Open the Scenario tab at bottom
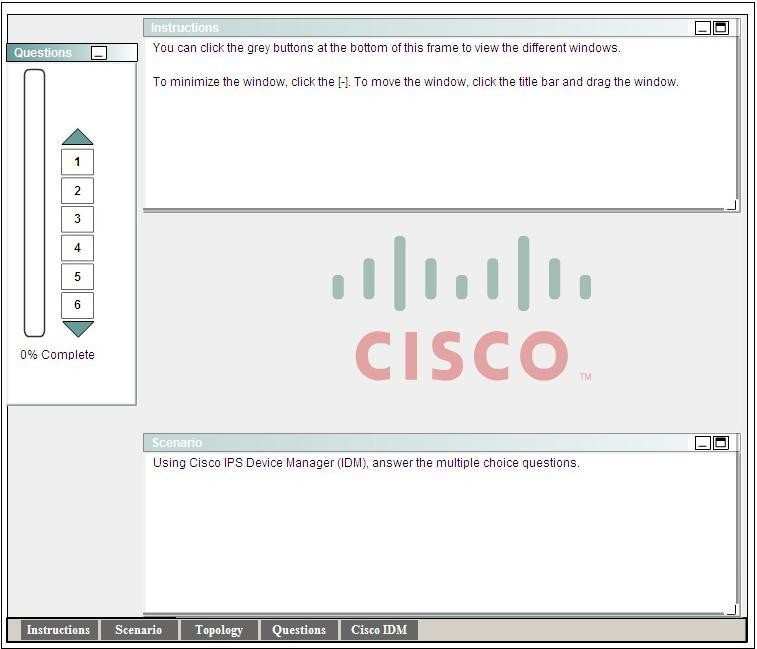This screenshot has width=757, height=649. [x=139, y=630]
